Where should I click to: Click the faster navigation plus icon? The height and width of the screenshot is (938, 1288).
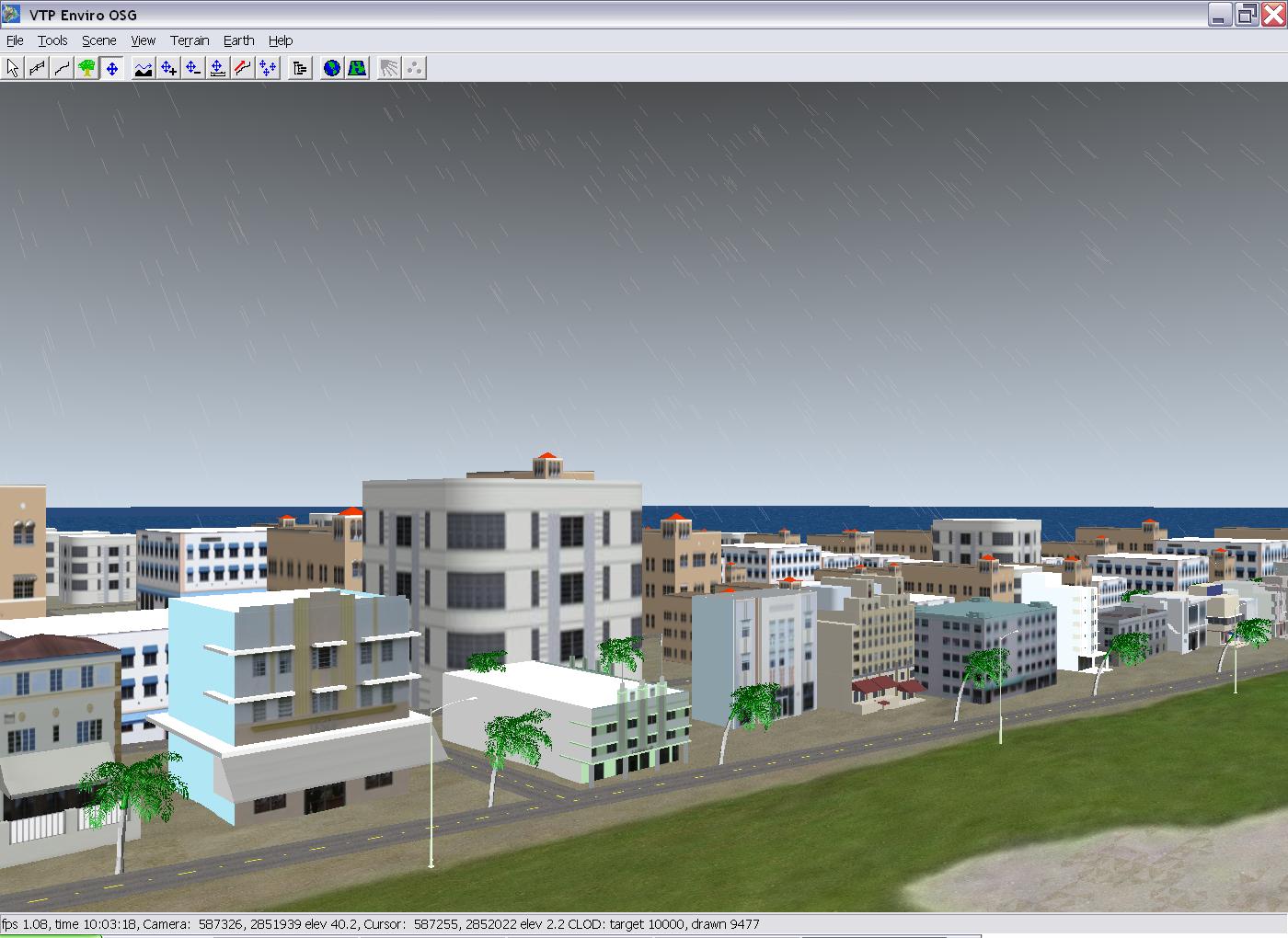pyautogui.click(x=167, y=68)
